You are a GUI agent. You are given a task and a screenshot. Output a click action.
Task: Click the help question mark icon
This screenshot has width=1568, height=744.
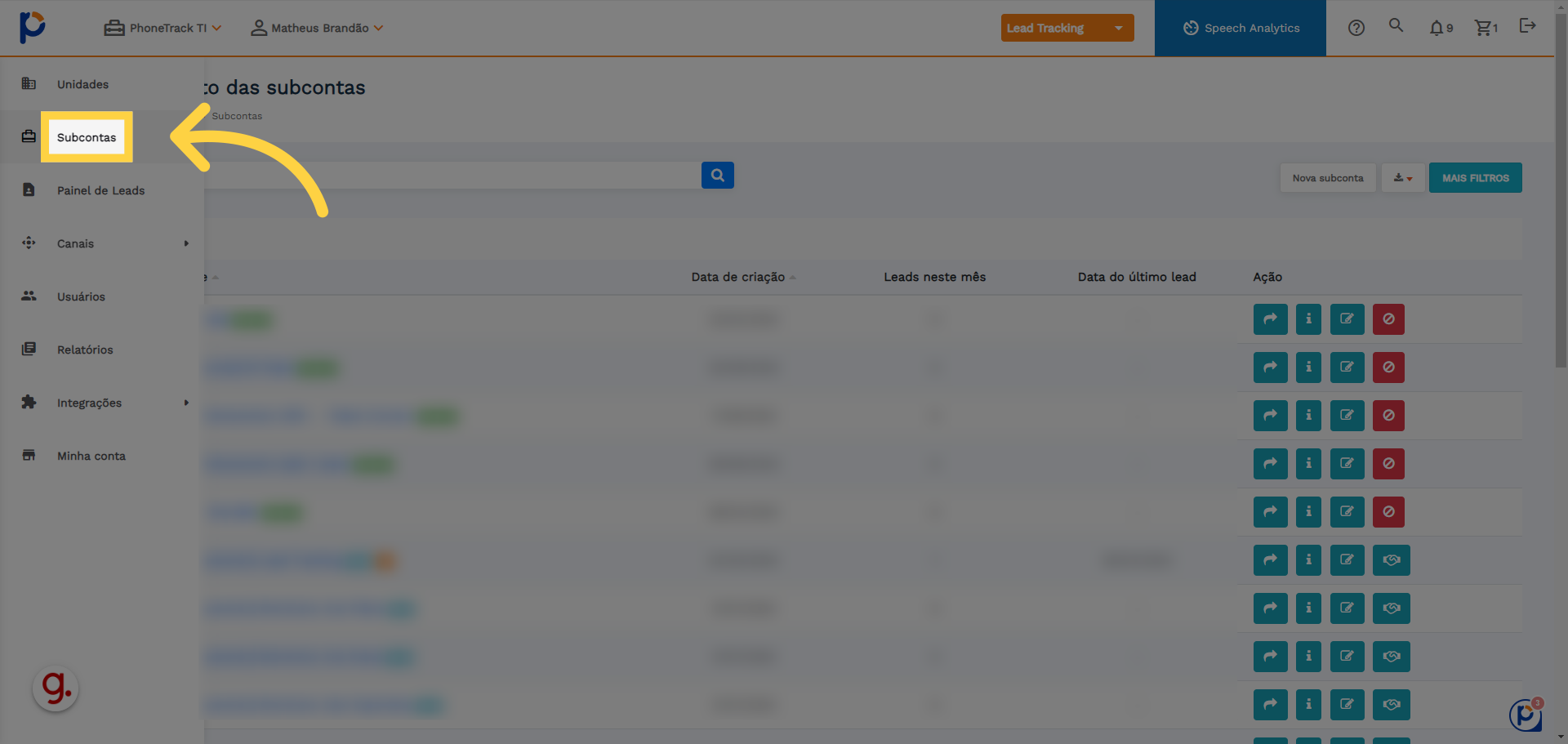(x=1356, y=28)
